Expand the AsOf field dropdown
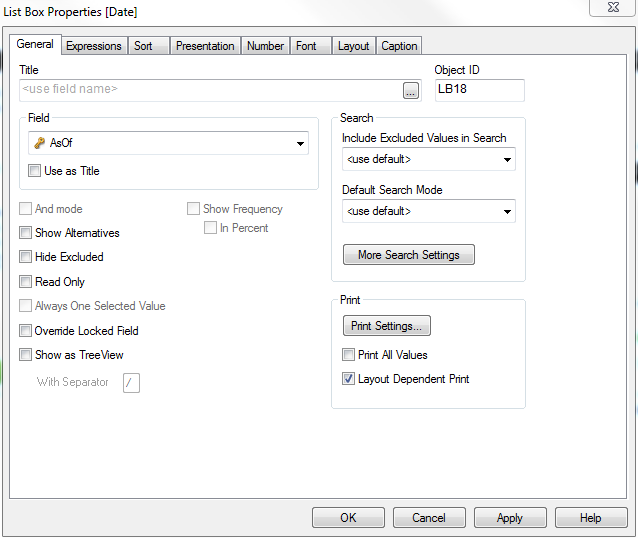 click(x=300, y=144)
